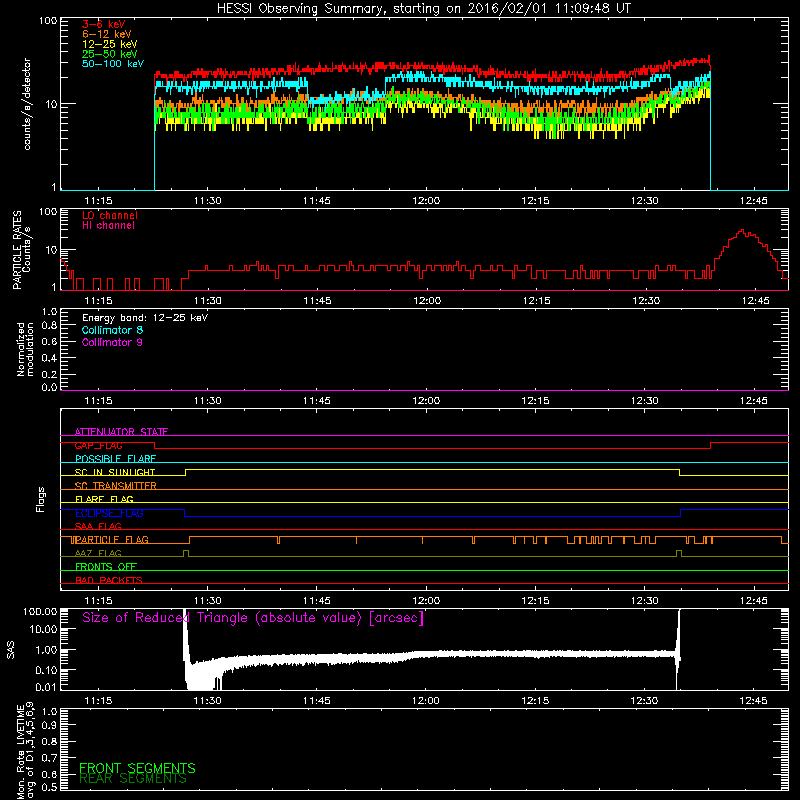
Task: Click the vertical Flags axis label
Action: (x=41, y=499)
